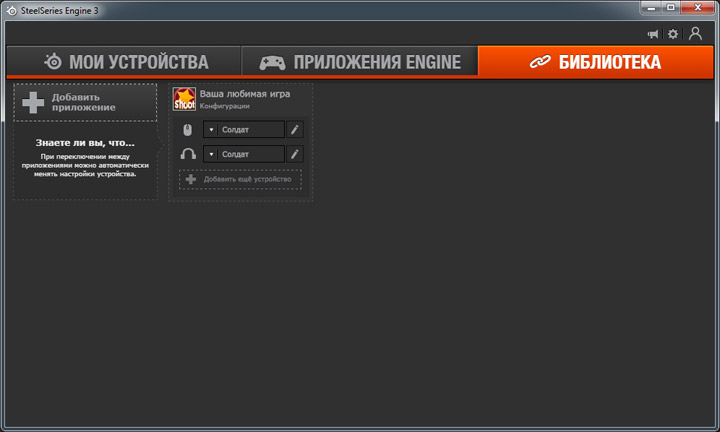Maximize the SteelSeries Engine window
Screen dimensions: 720x432
pyautogui.click(x=671, y=8)
